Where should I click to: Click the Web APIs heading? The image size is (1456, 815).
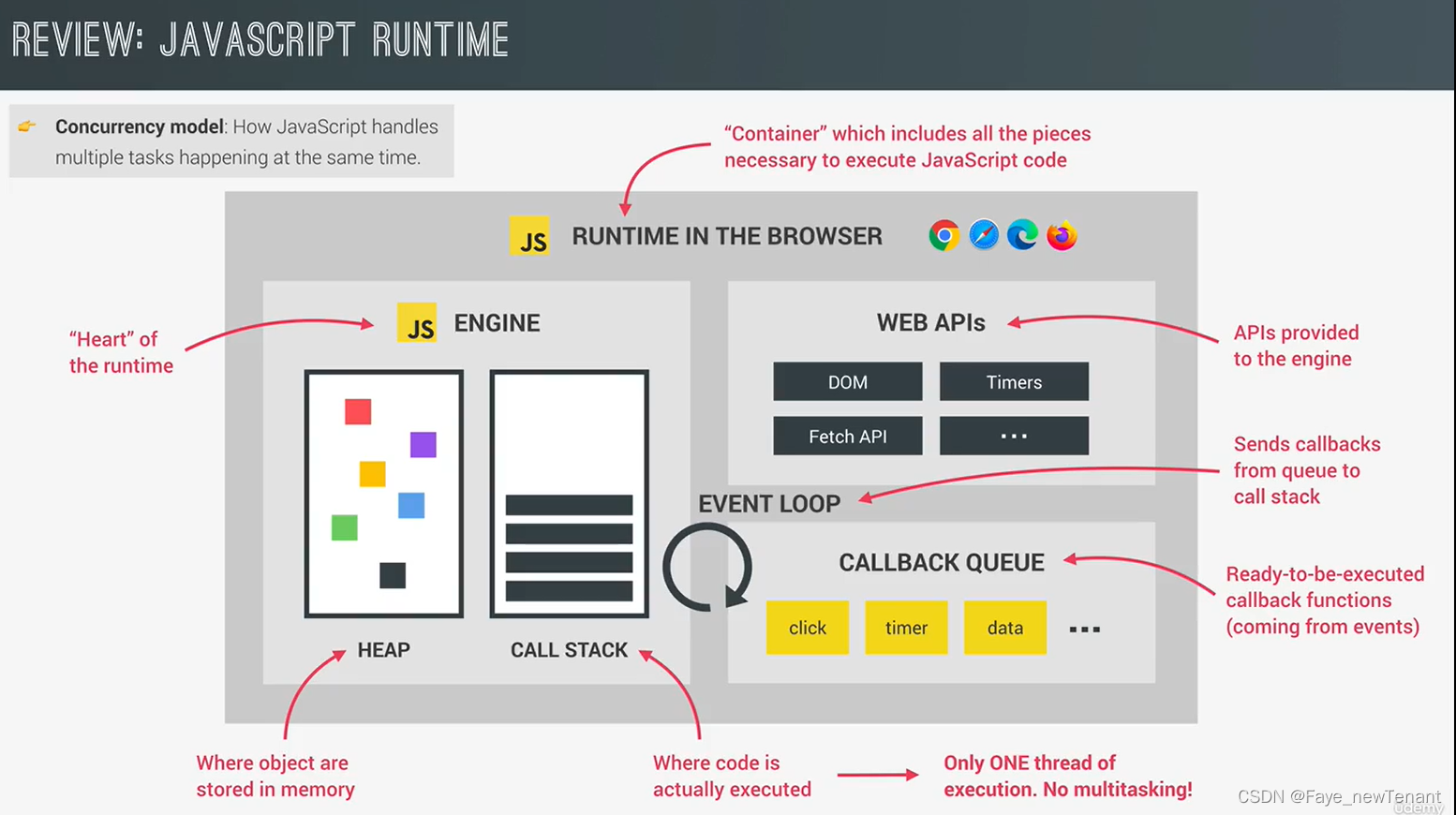[931, 323]
